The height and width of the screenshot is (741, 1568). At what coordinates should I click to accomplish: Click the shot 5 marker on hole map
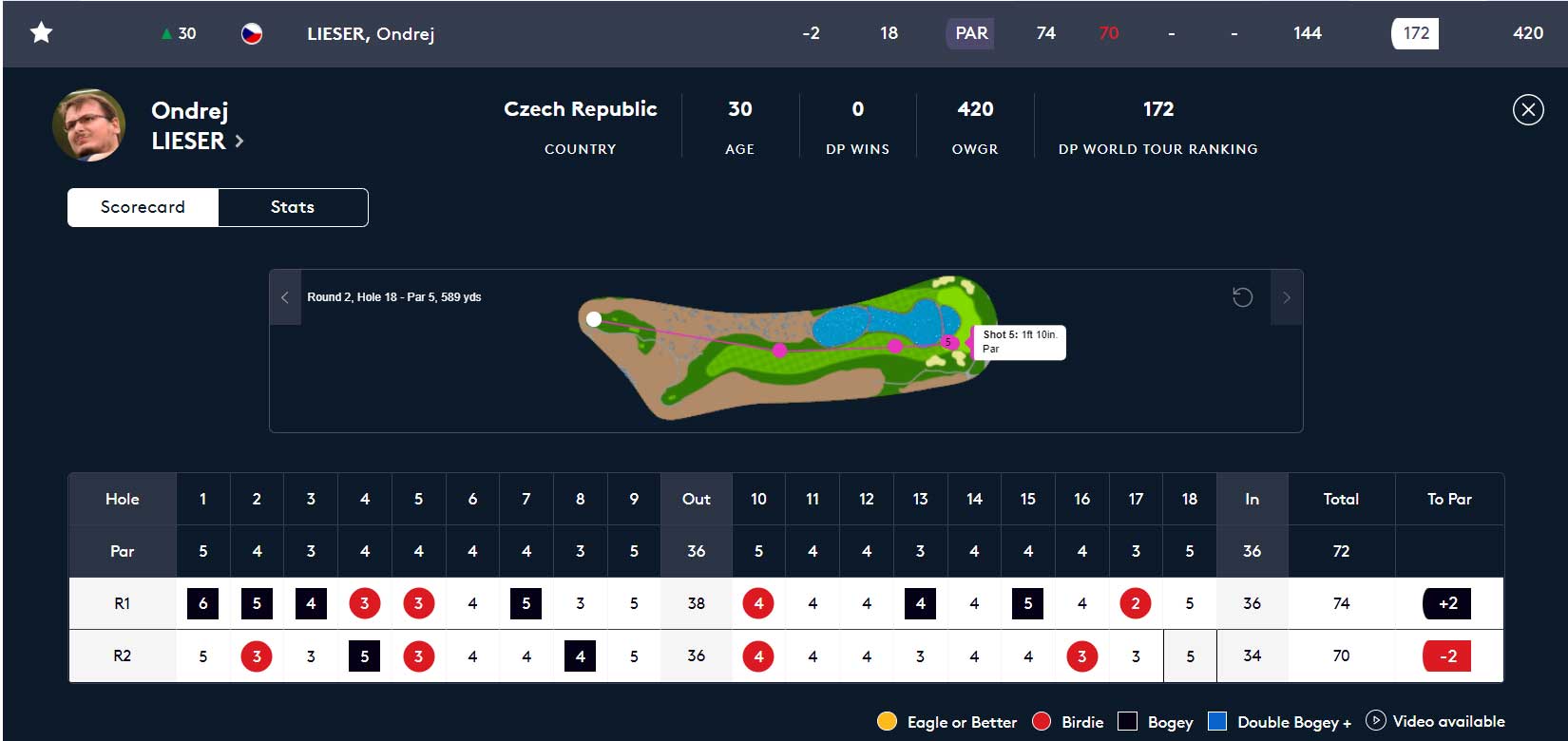pos(947,342)
